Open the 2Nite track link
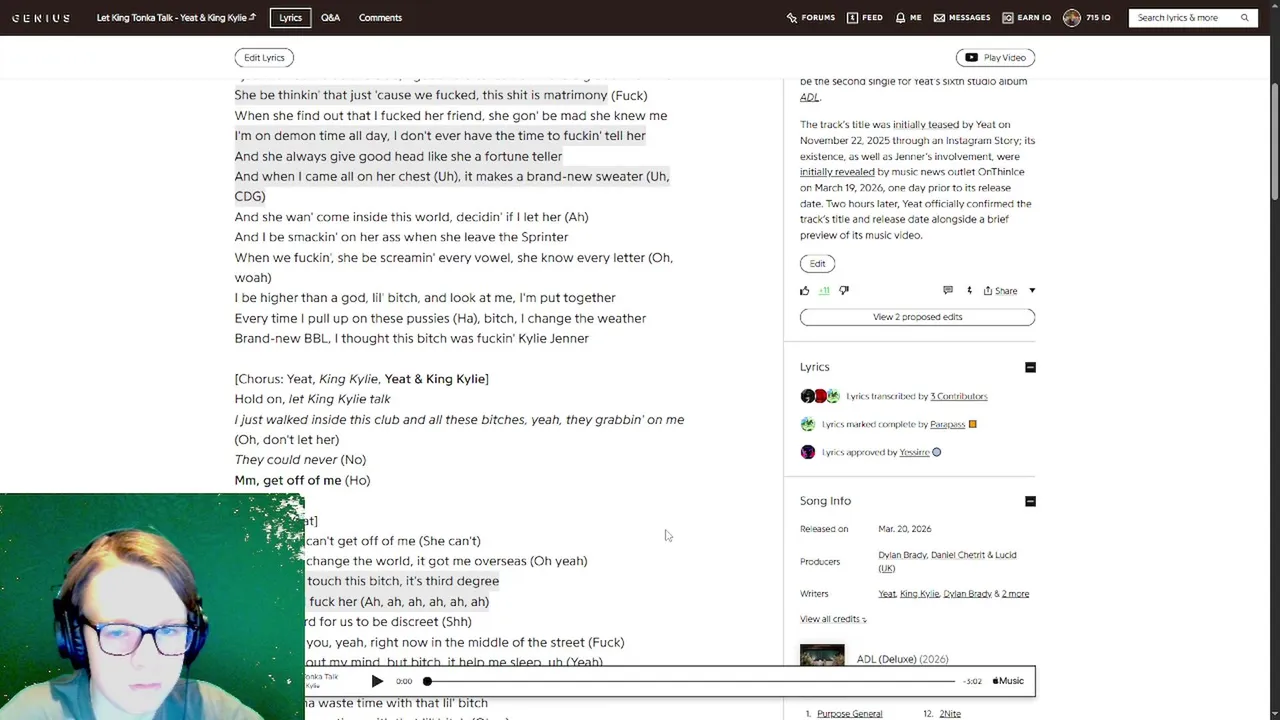Image resolution: width=1280 pixels, height=720 pixels. point(950,713)
